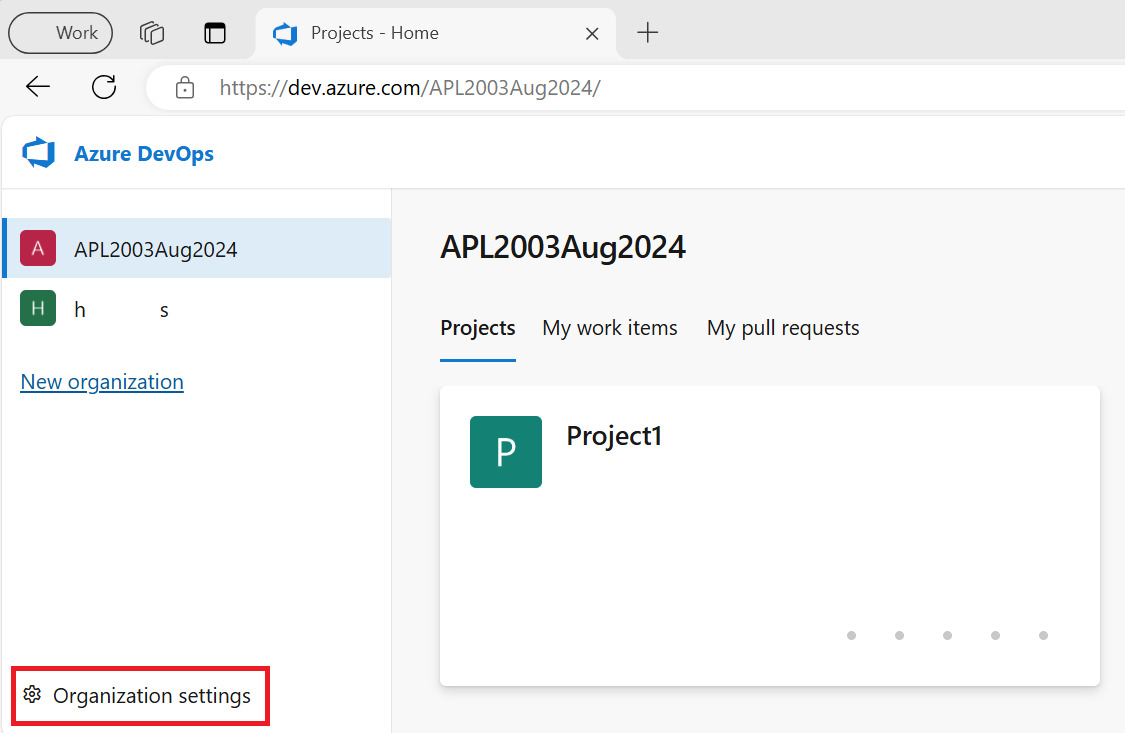The height and width of the screenshot is (733, 1125).
Task: Click the site permissions lock icon
Action: (x=184, y=88)
